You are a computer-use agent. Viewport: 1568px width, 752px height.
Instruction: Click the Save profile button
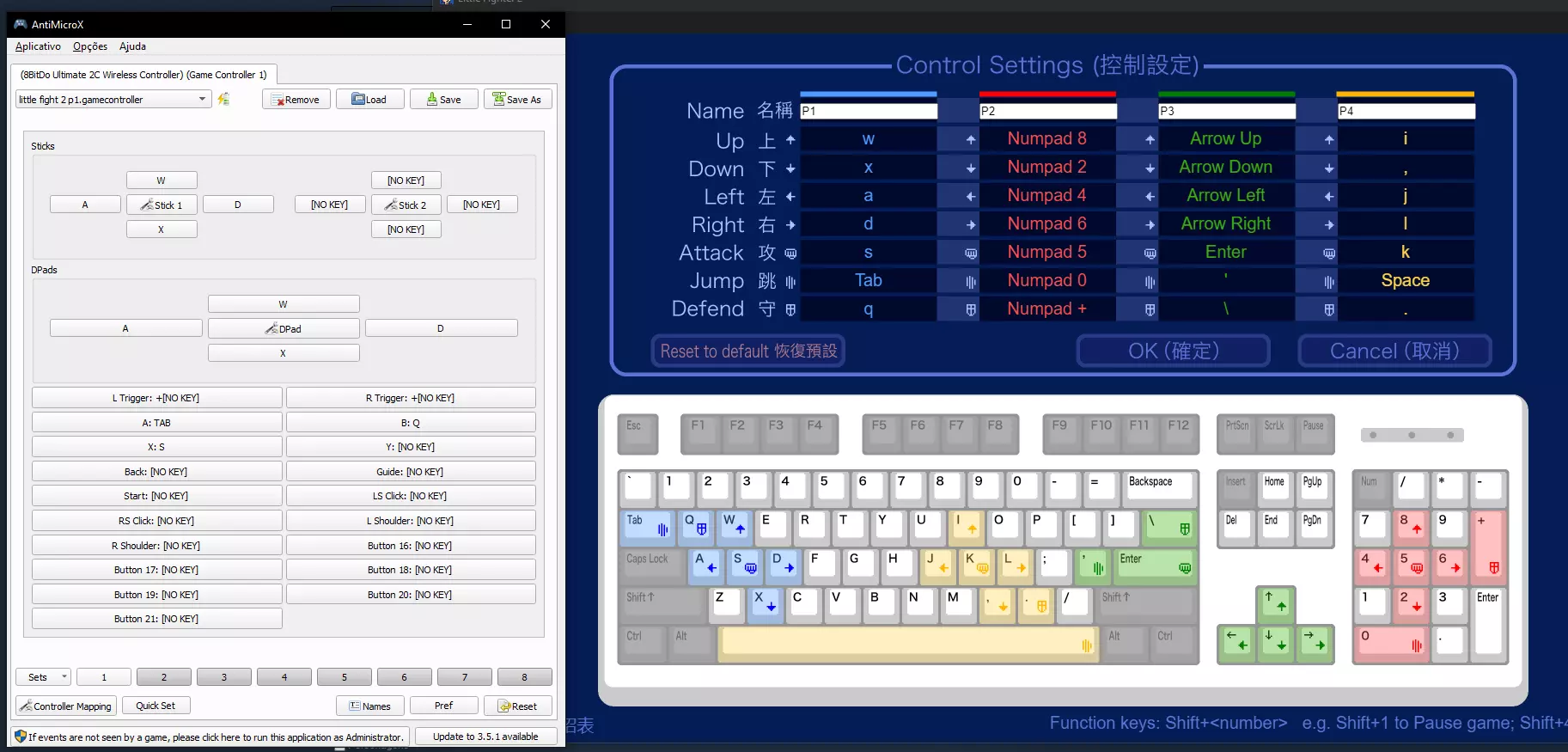[444, 100]
